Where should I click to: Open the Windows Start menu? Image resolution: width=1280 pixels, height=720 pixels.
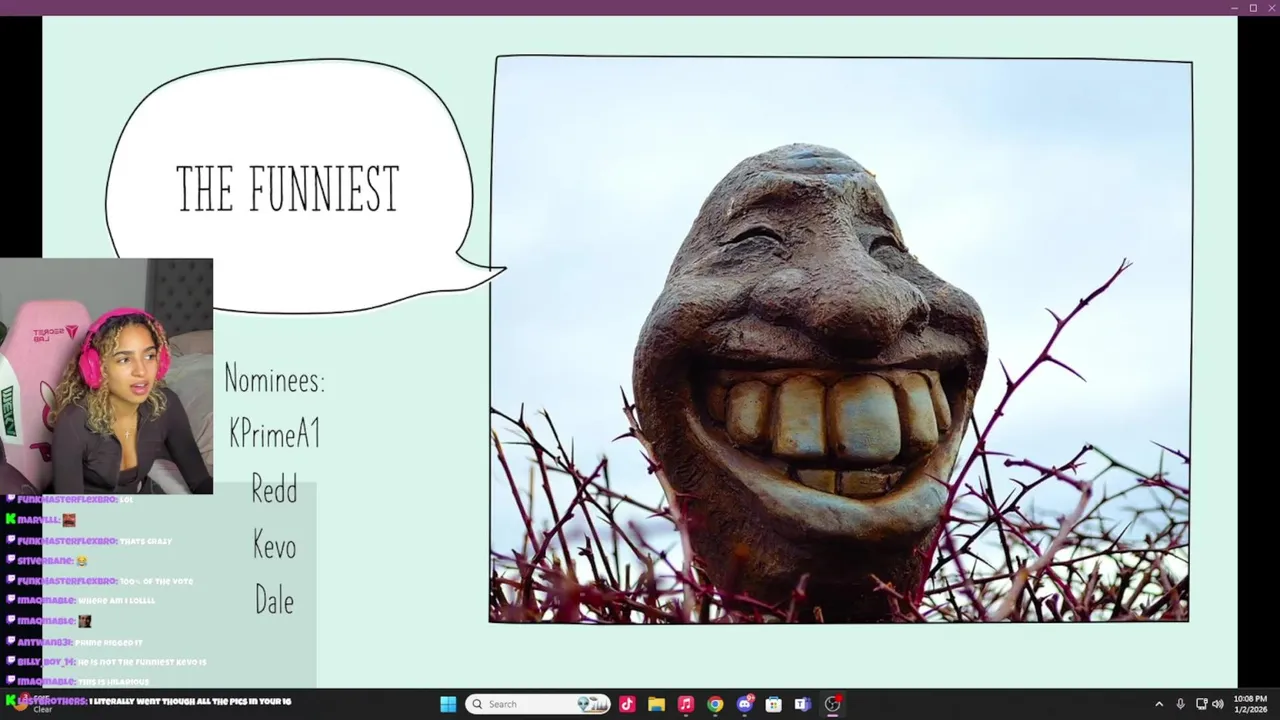[x=448, y=704]
